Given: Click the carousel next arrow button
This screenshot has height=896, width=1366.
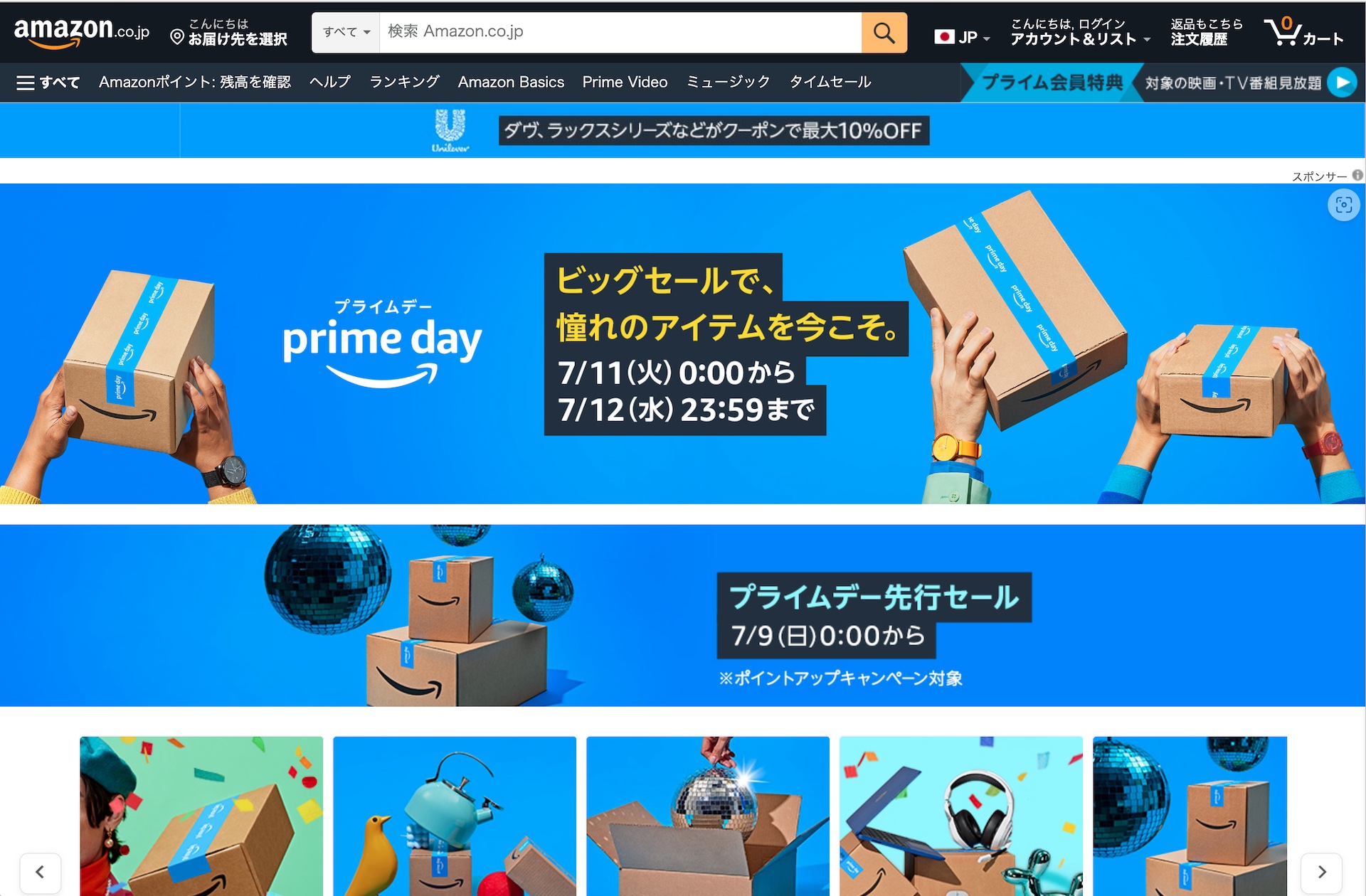Looking at the screenshot, I should point(1321,872).
